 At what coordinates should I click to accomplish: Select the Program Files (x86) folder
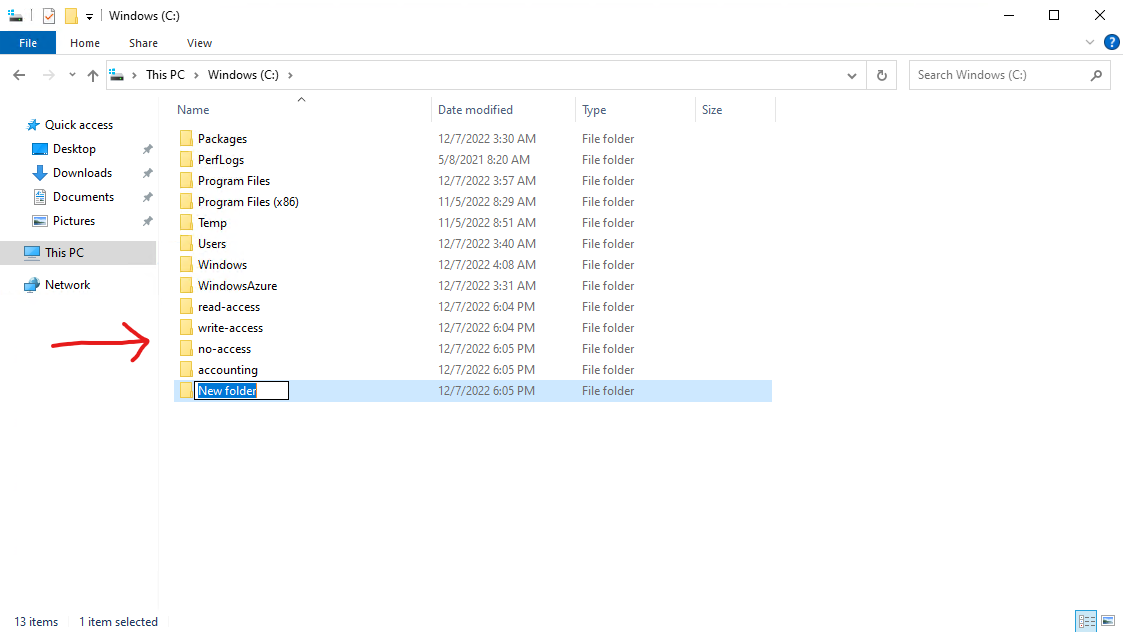pyautogui.click(x=248, y=202)
